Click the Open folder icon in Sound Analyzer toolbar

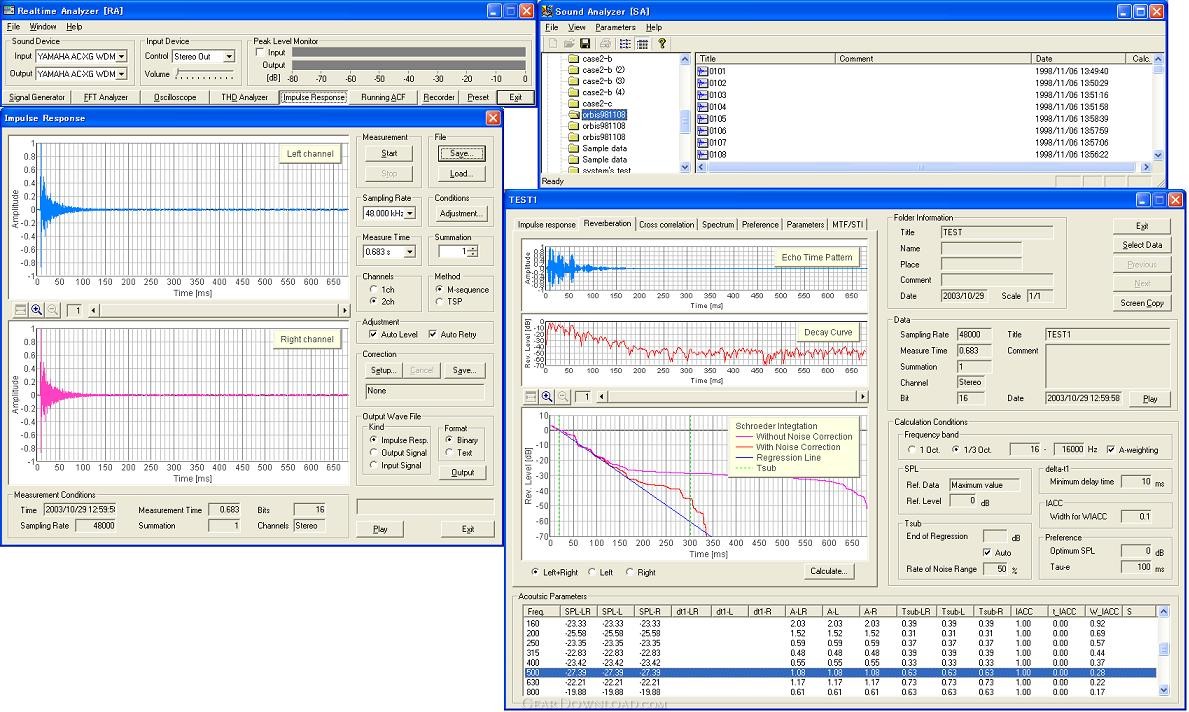569,44
